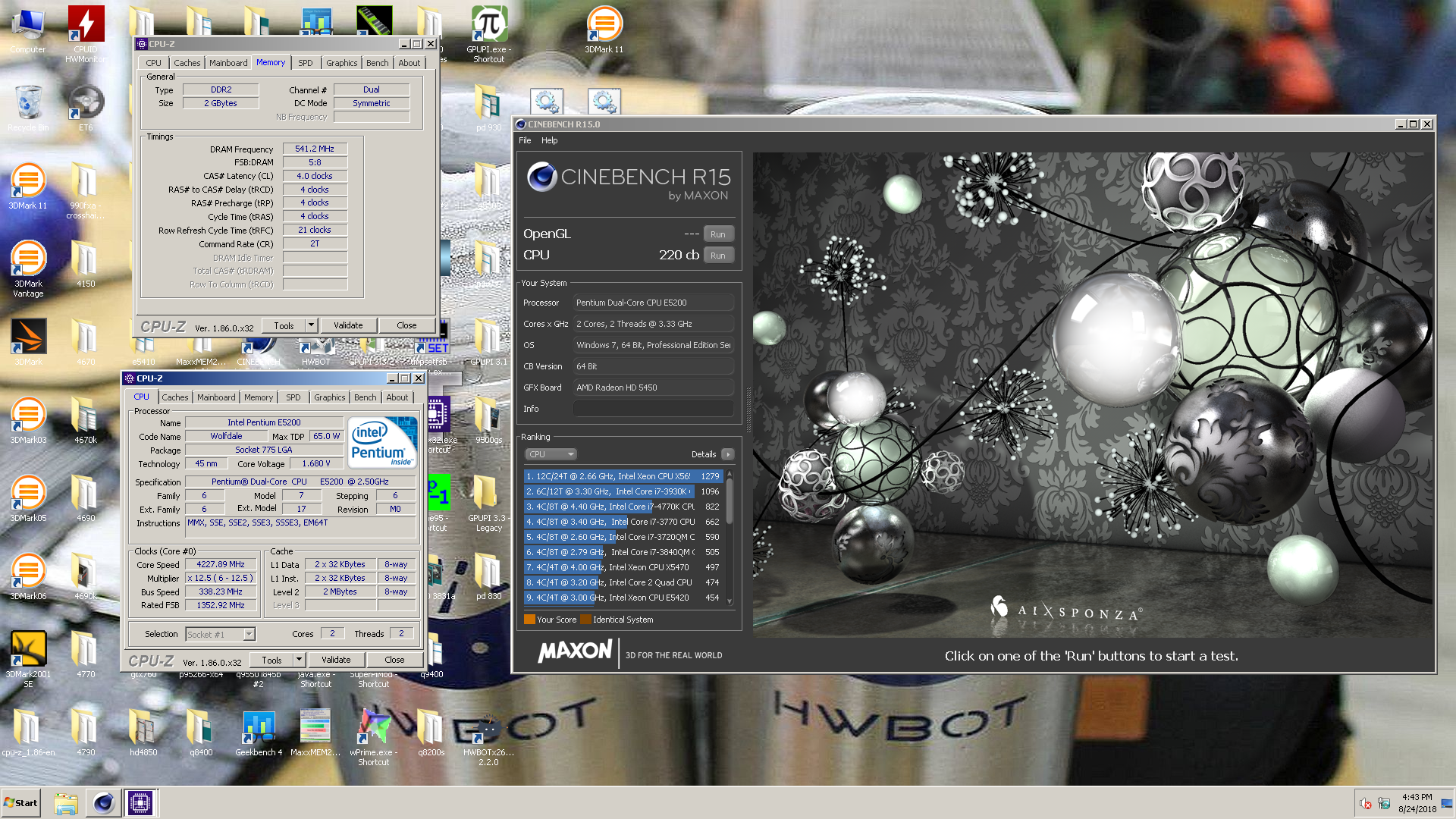Click the CPU-Z icon in the taskbar
Screen dimensions: 1456x819
pyautogui.click(x=140, y=802)
